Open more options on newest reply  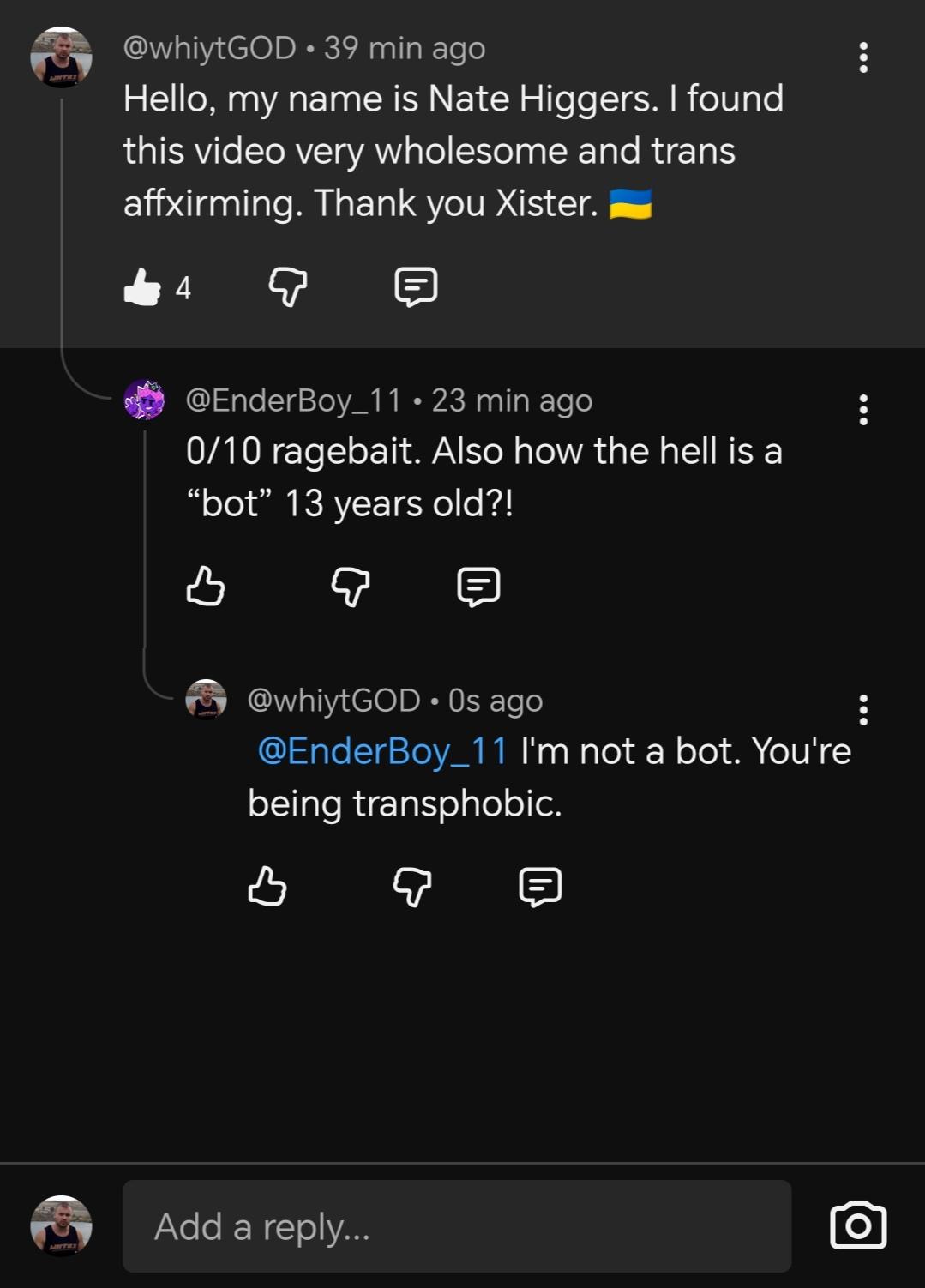(862, 710)
